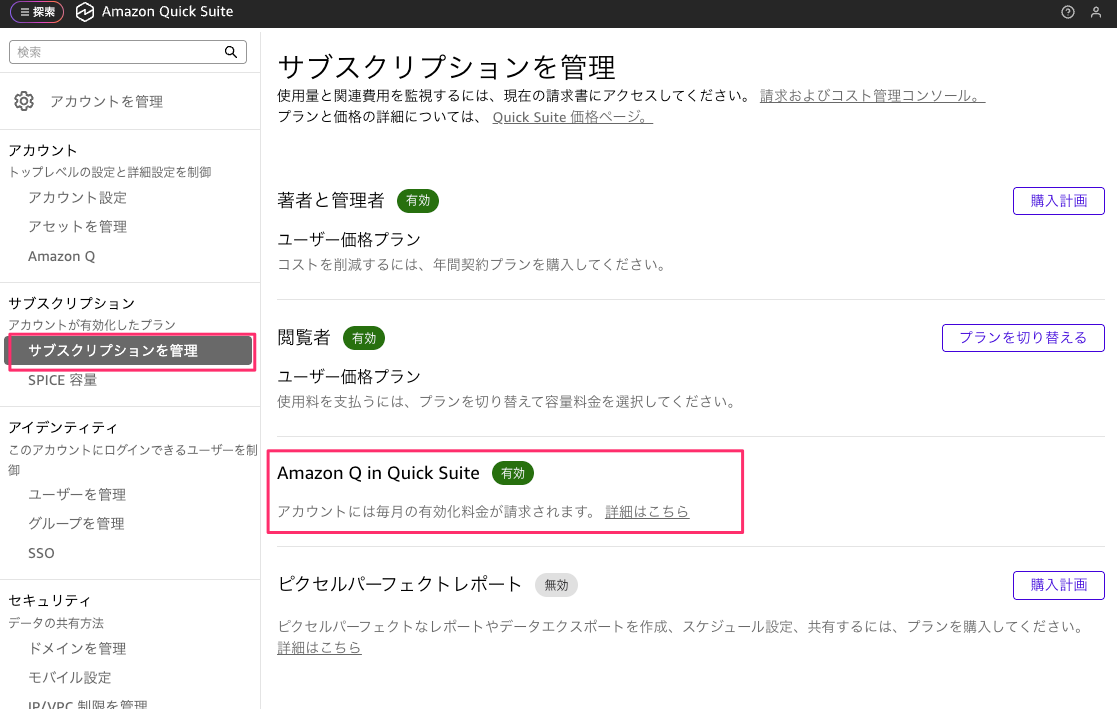Open 詳細はこちら link under Amazon Q
The image size is (1117, 709).
(647, 512)
